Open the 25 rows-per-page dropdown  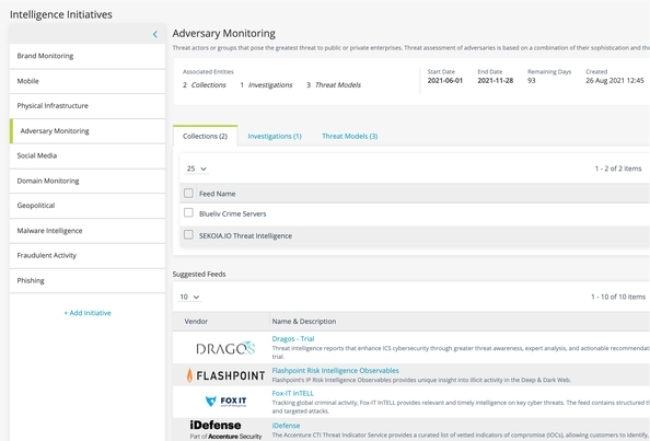point(197,169)
